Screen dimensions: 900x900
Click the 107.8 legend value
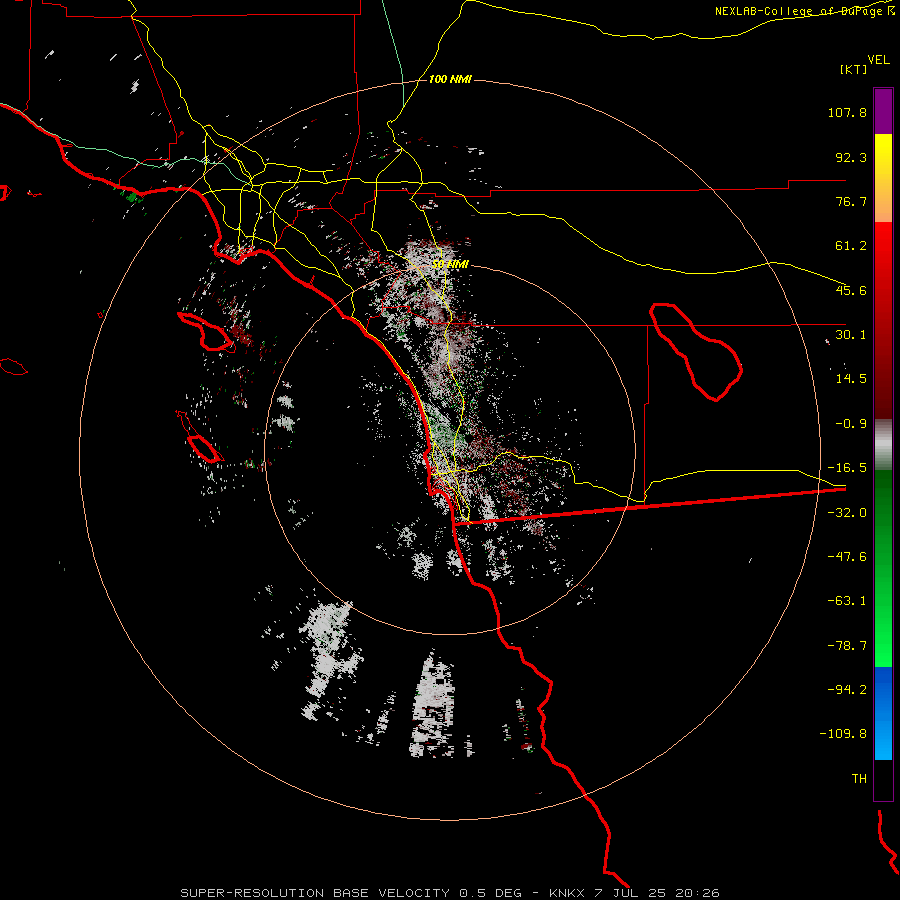pos(847,112)
